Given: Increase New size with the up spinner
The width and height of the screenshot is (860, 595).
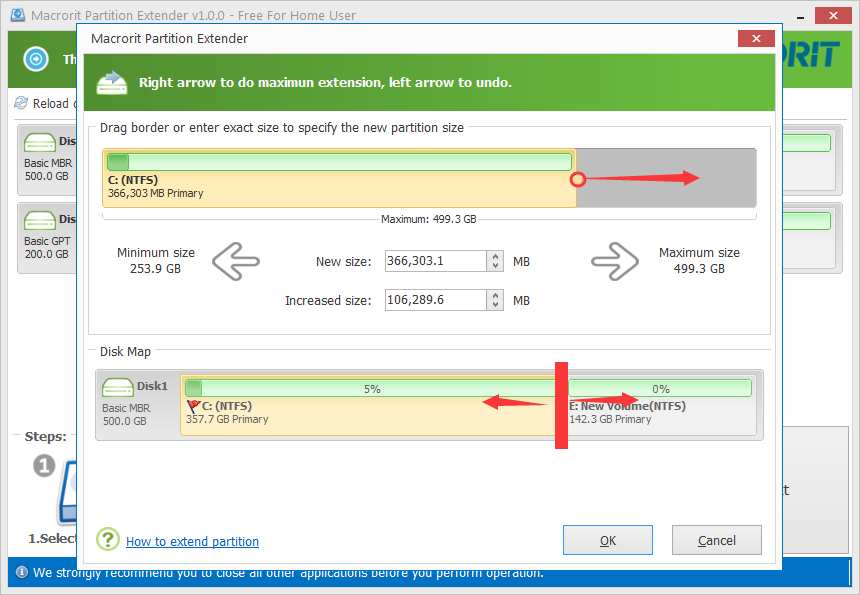Looking at the screenshot, I should [496, 257].
